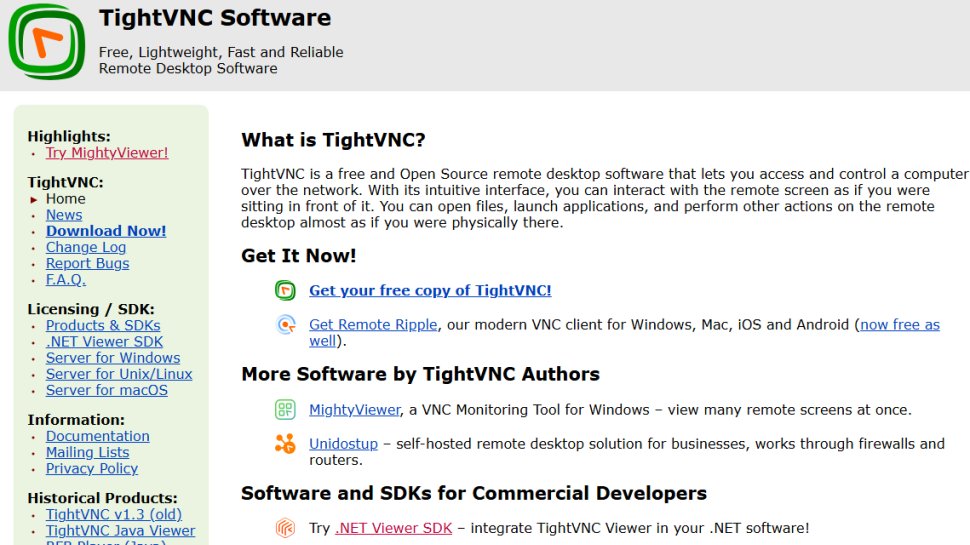This screenshot has height=545, width=970.
Task: Click the Historical Products: sidebar heading
Action: [x=102, y=498]
